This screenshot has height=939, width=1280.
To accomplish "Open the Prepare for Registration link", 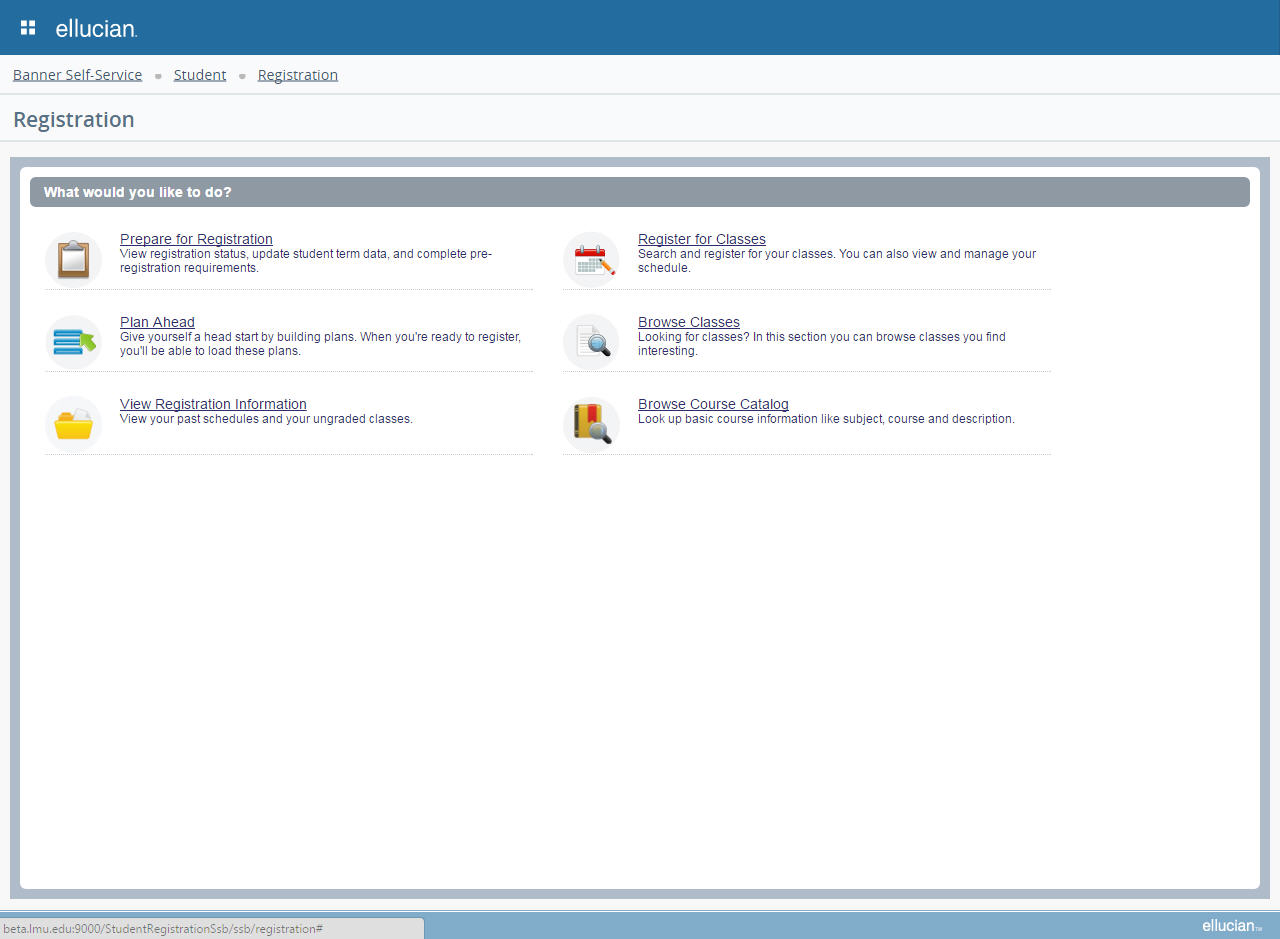I will 196,239.
